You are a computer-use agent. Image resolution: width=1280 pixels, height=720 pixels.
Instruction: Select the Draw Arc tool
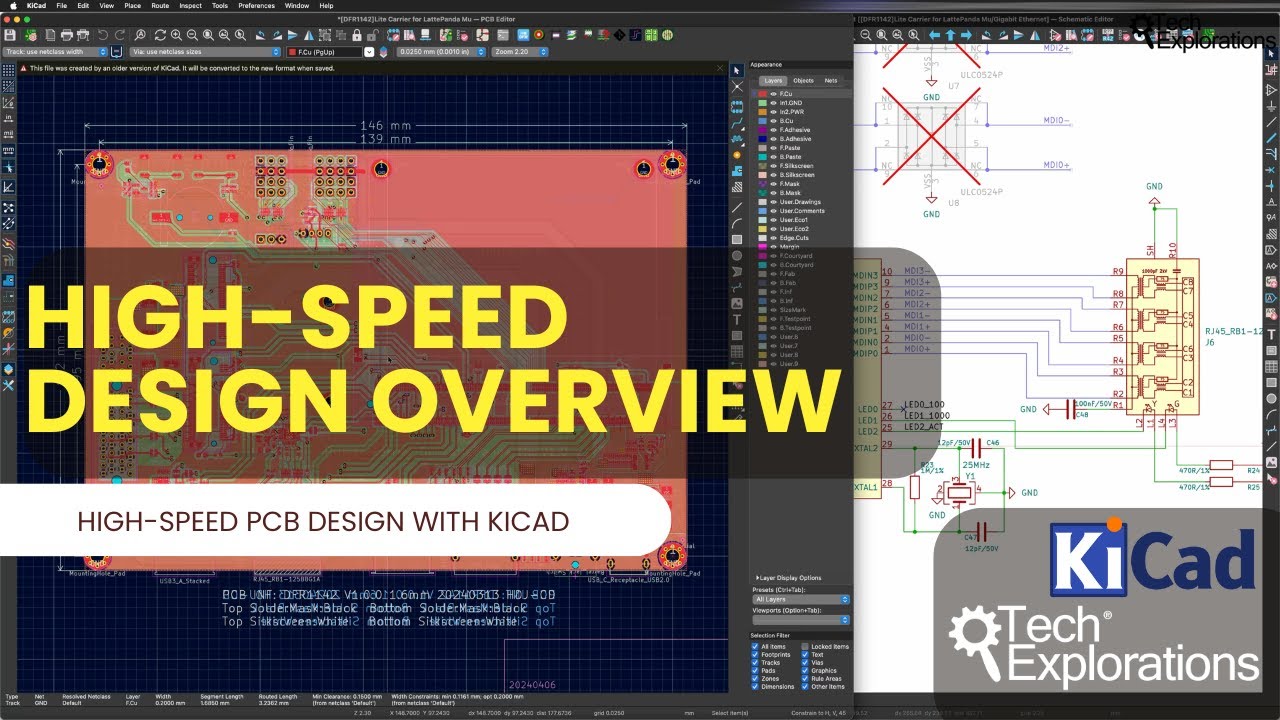[737, 224]
